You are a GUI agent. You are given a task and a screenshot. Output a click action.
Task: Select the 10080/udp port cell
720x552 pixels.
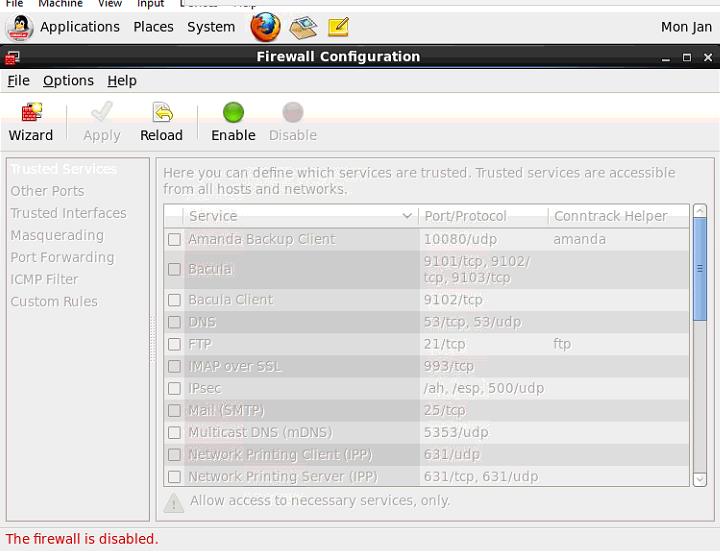460,239
